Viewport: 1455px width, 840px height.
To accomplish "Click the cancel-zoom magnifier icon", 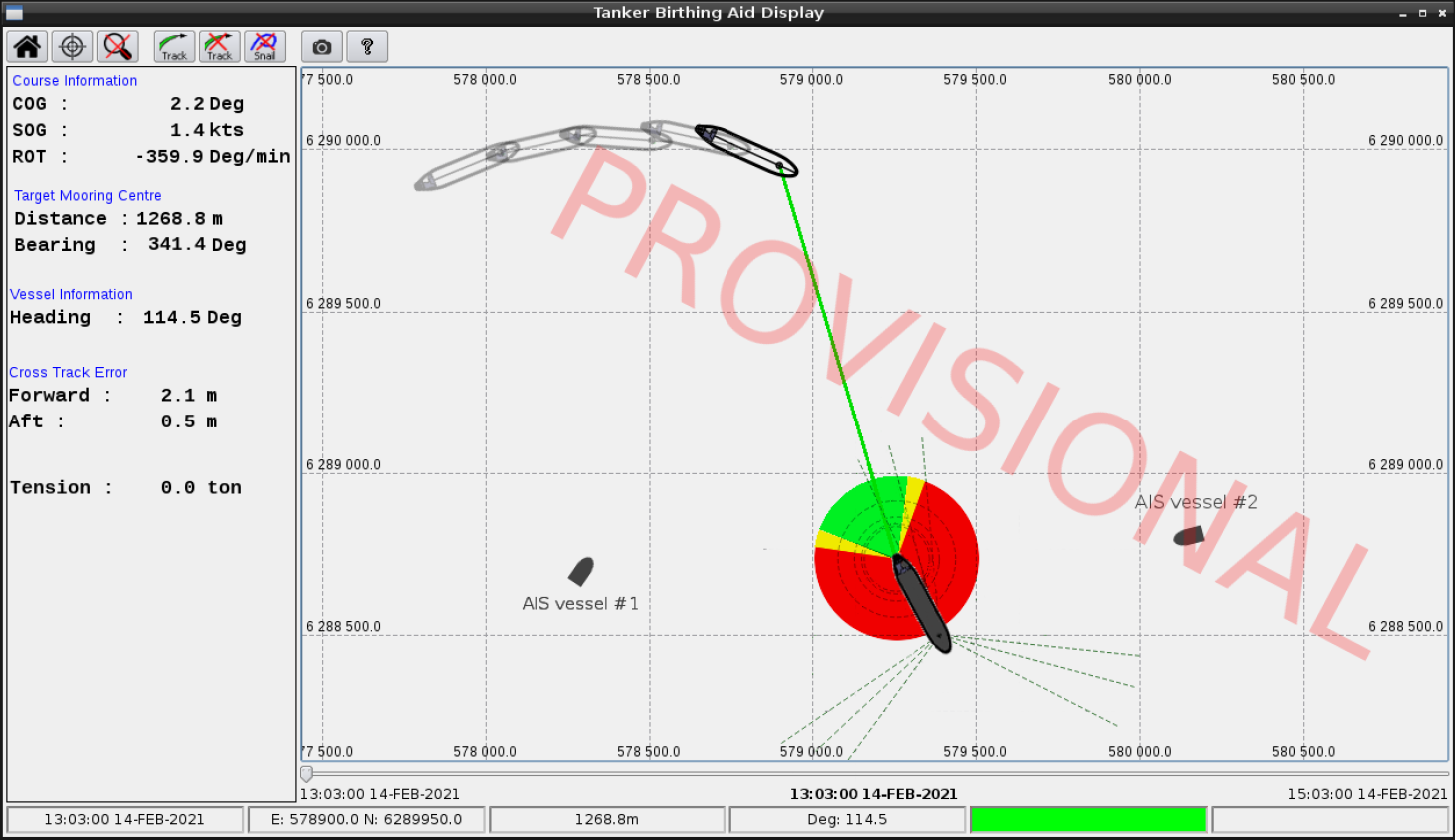I will [117, 46].
